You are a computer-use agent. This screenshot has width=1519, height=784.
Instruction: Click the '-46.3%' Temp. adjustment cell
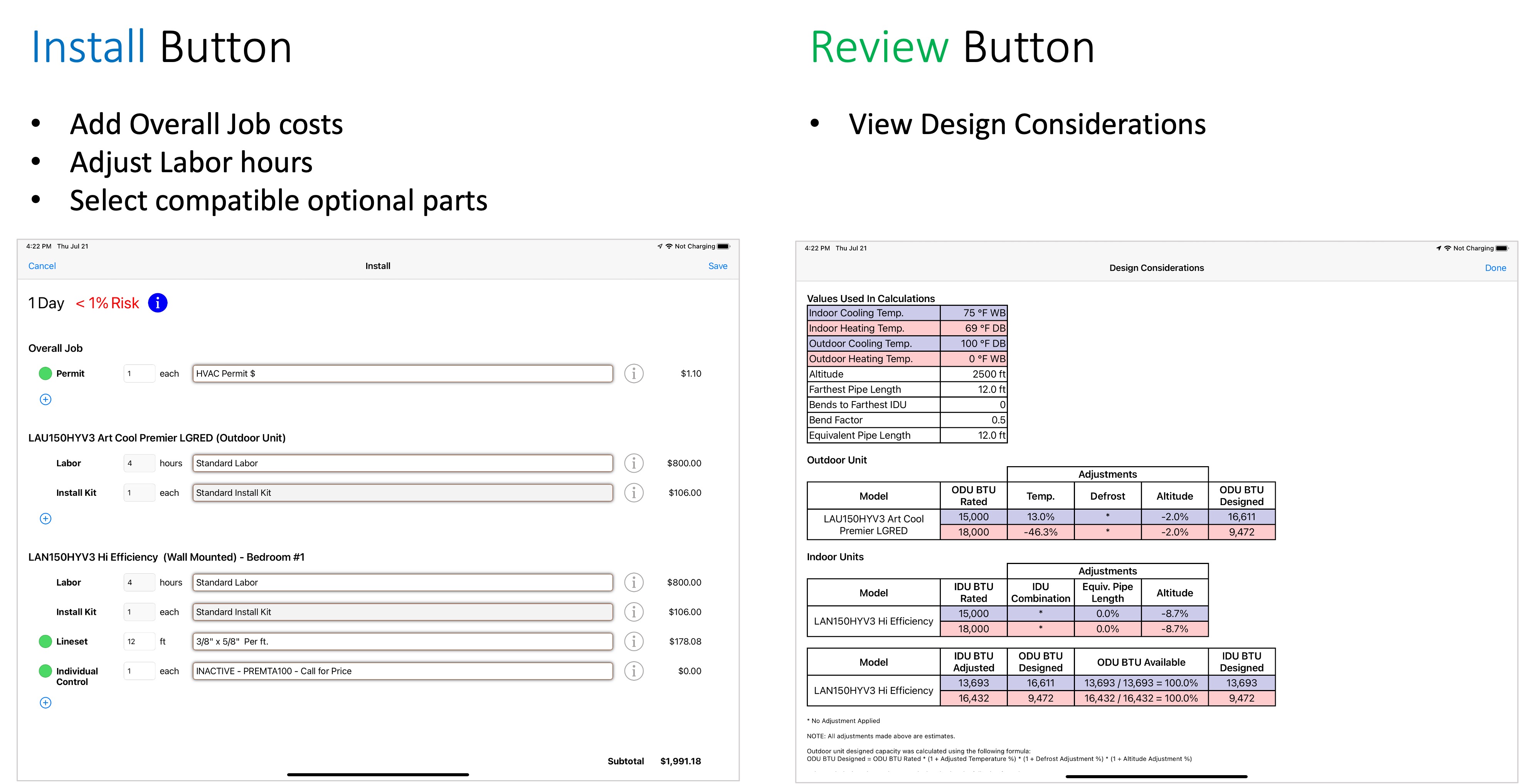(1041, 532)
